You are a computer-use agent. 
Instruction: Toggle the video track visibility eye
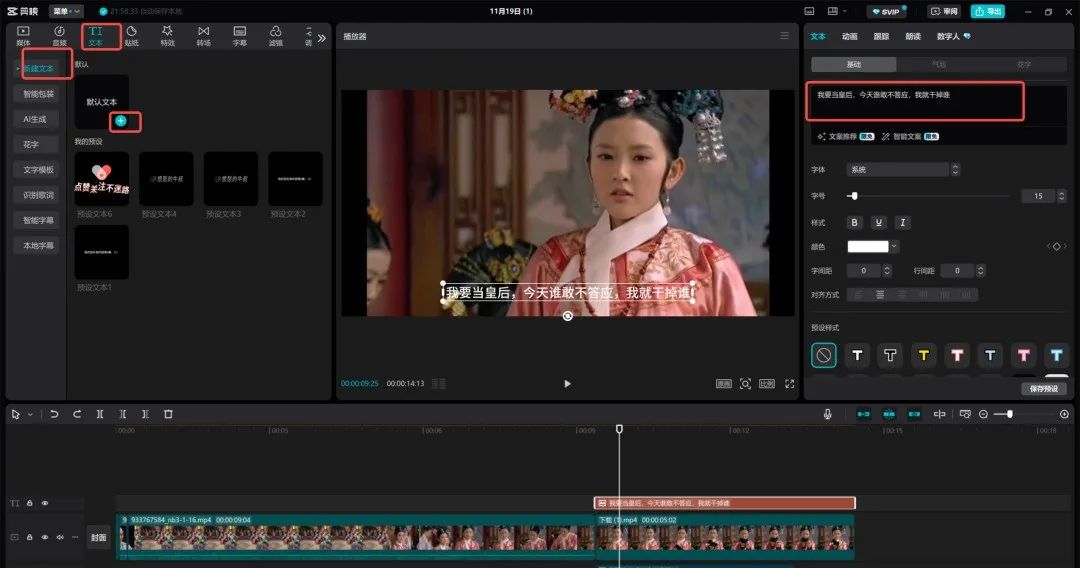click(x=45, y=537)
